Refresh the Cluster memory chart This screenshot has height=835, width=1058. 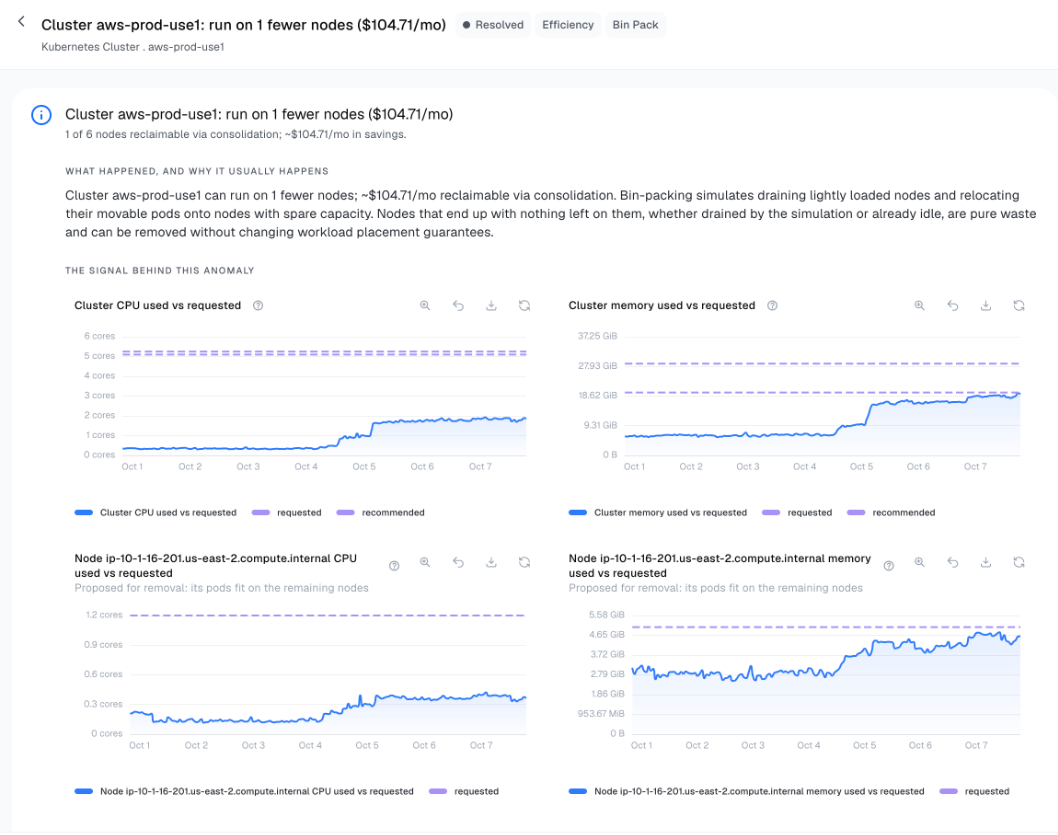click(x=1019, y=306)
